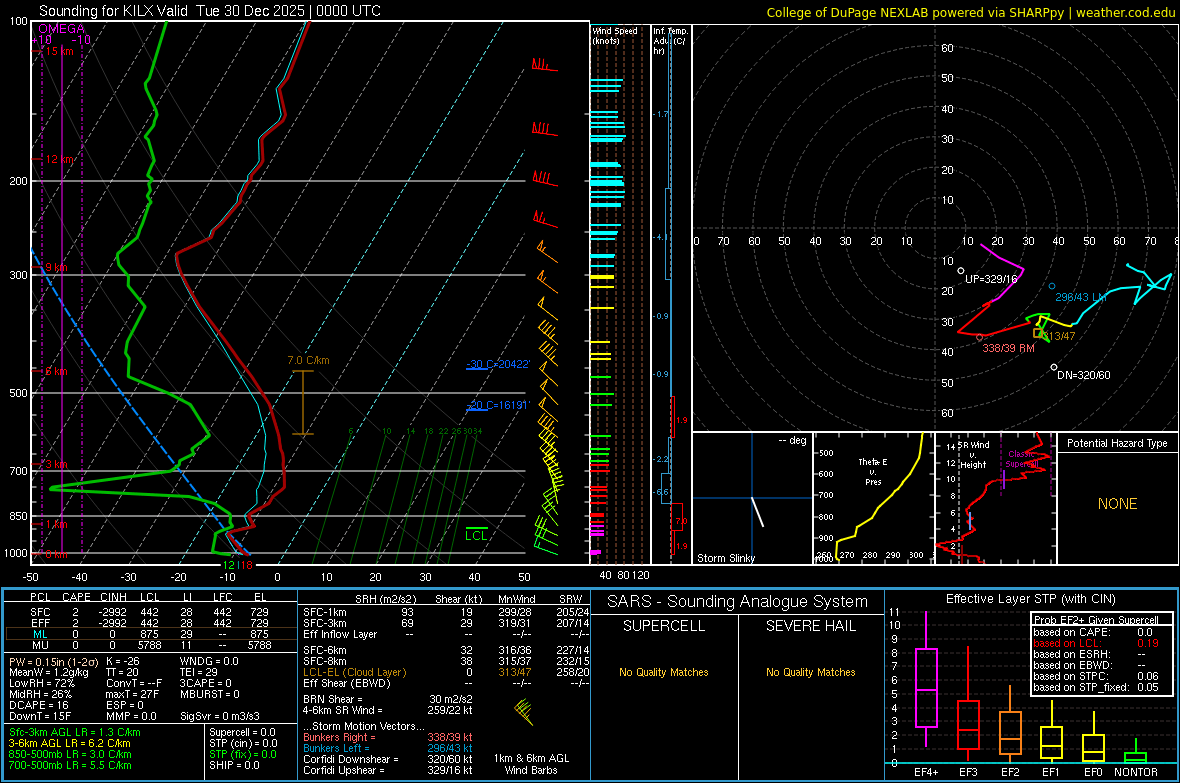The image size is (1180, 783).
Task: Click the EF4+ box plot label
Action: [x=926, y=772]
